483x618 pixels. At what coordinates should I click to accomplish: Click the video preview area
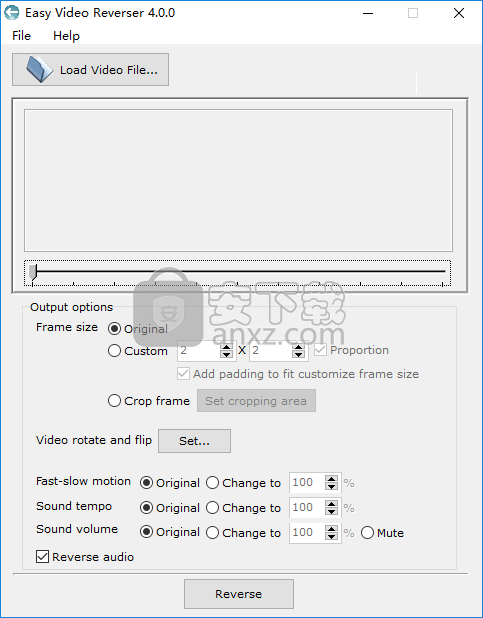[238, 181]
